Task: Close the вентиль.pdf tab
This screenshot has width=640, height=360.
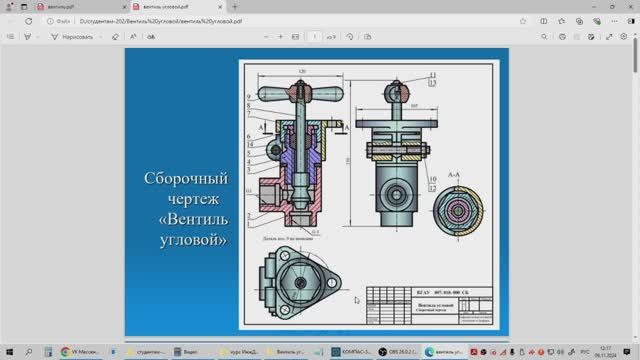Action: point(124,7)
